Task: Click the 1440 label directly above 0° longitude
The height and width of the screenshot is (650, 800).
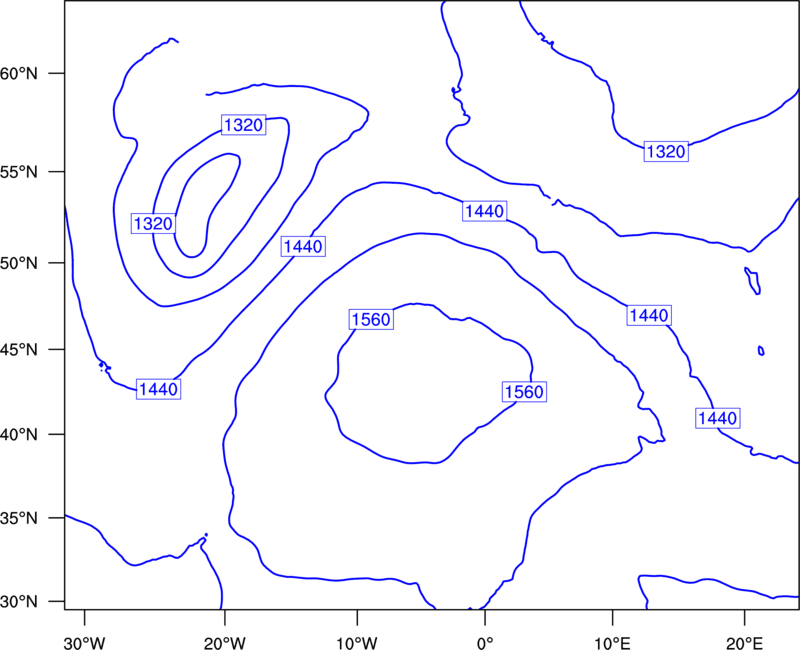Action: (x=484, y=211)
